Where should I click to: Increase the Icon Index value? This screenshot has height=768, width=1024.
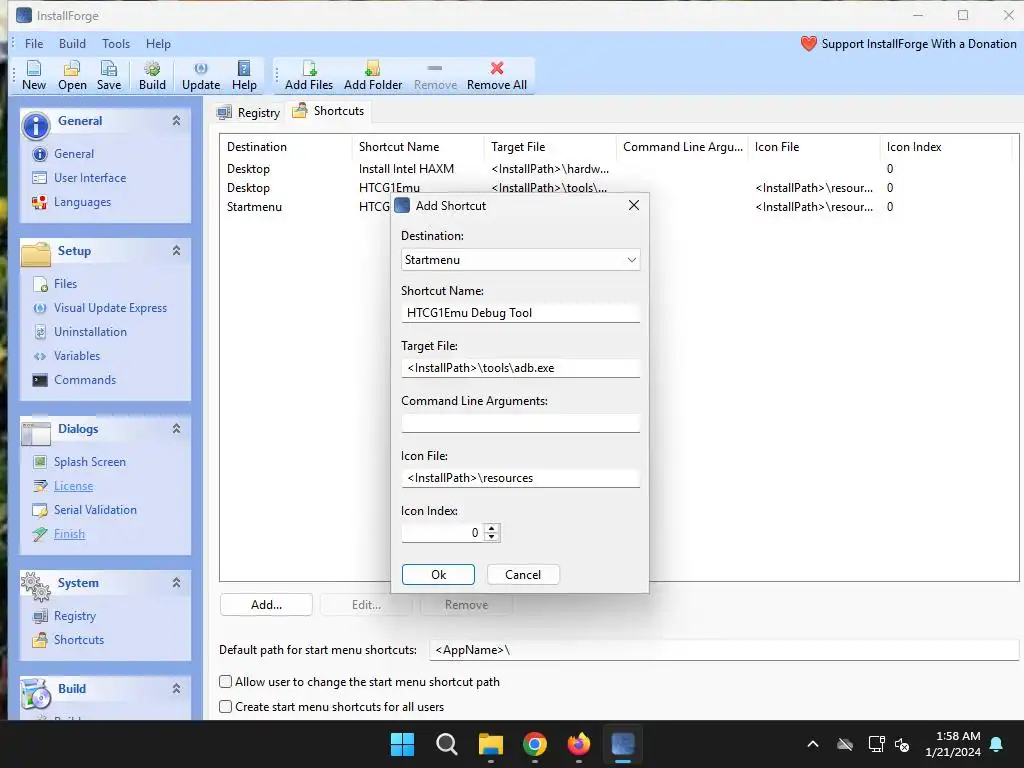(492, 528)
